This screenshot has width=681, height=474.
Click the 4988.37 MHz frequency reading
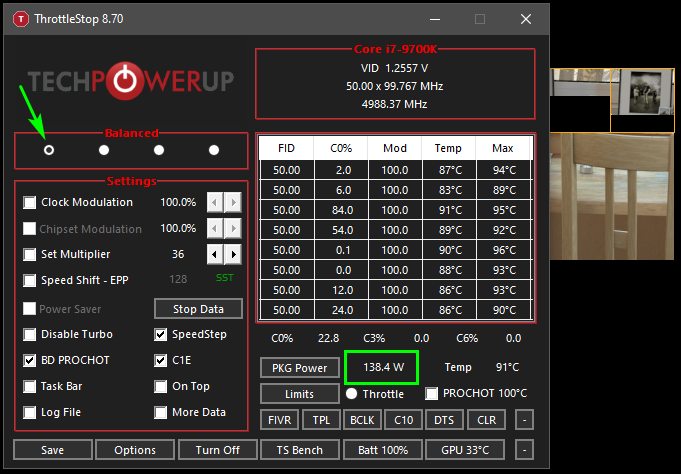click(x=394, y=104)
